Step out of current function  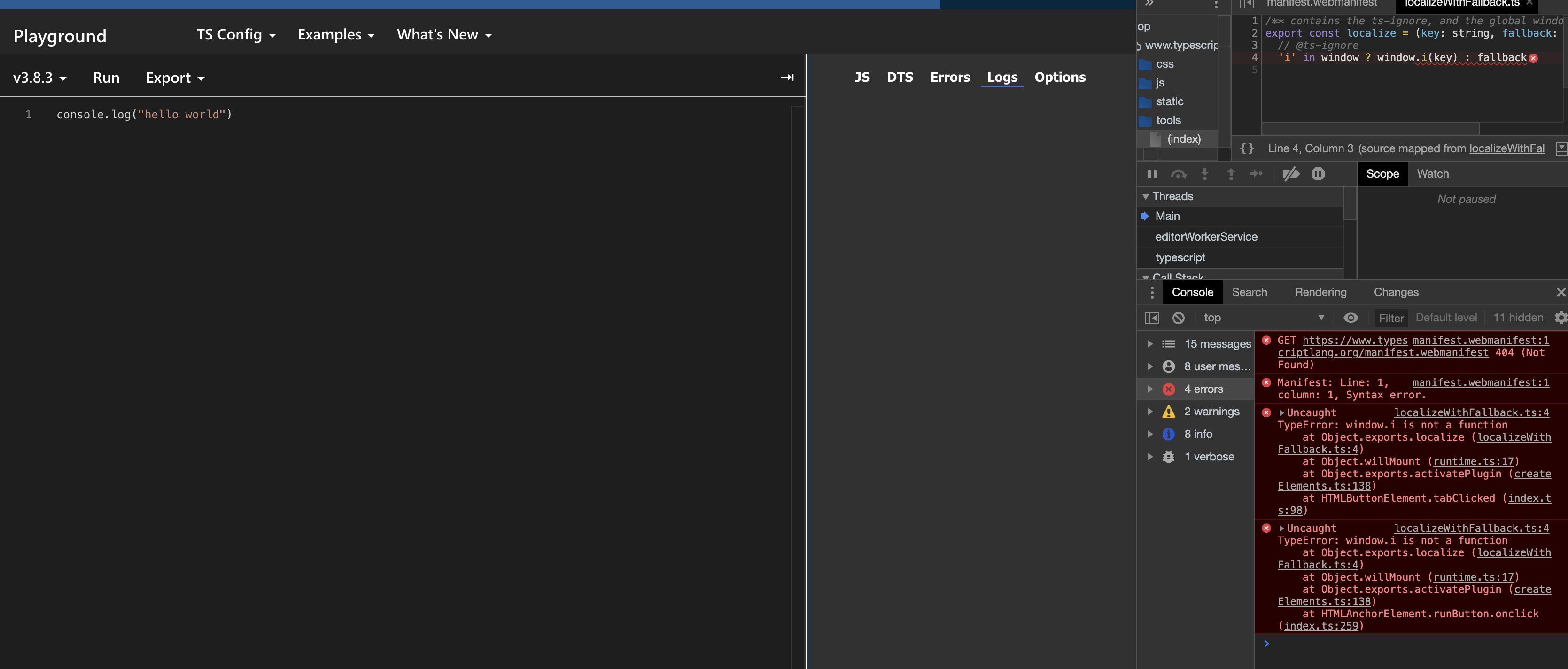(1231, 174)
